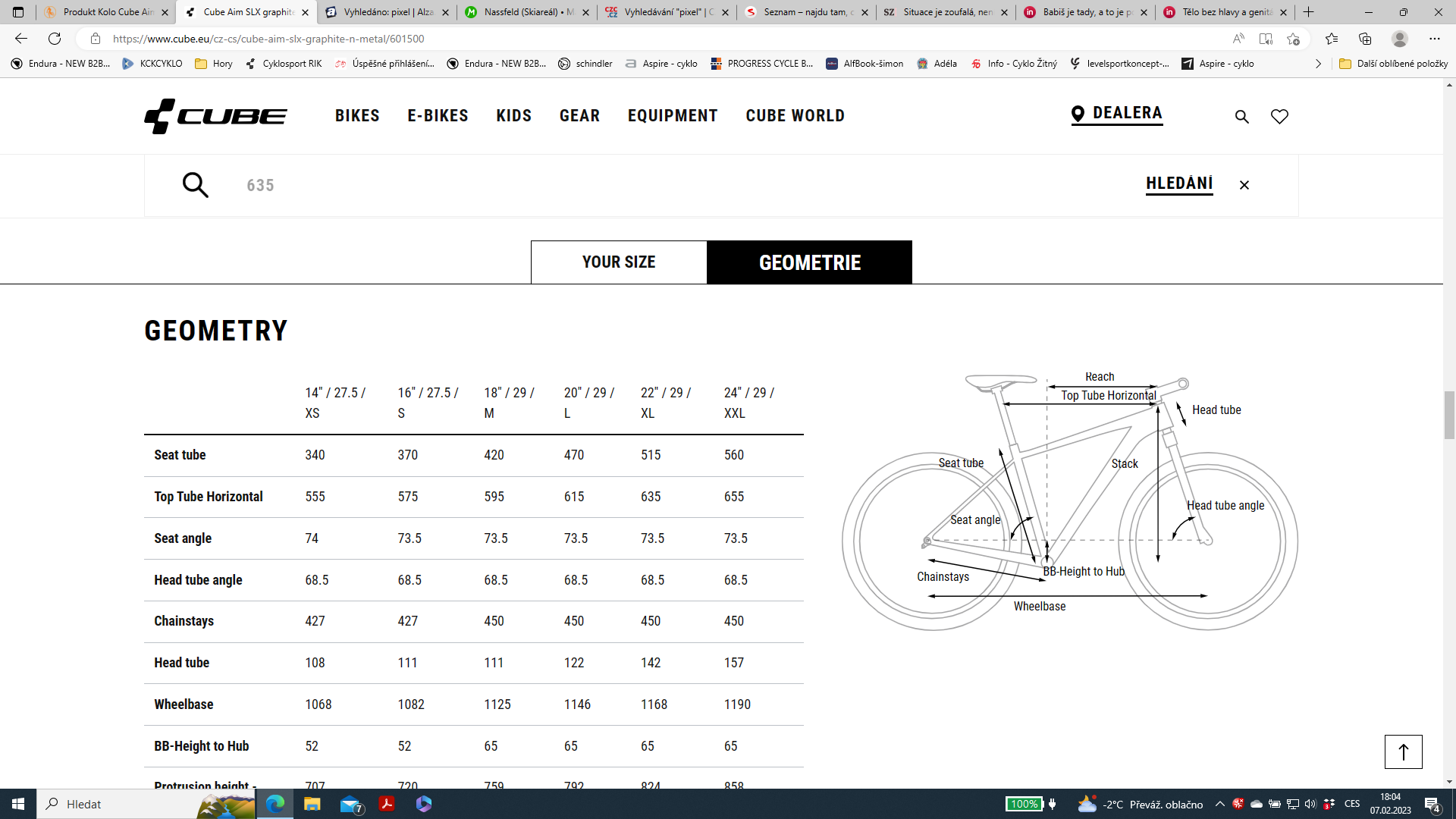Show hidden system tray icons
The width and height of the screenshot is (1456, 819).
point(1219,804)
